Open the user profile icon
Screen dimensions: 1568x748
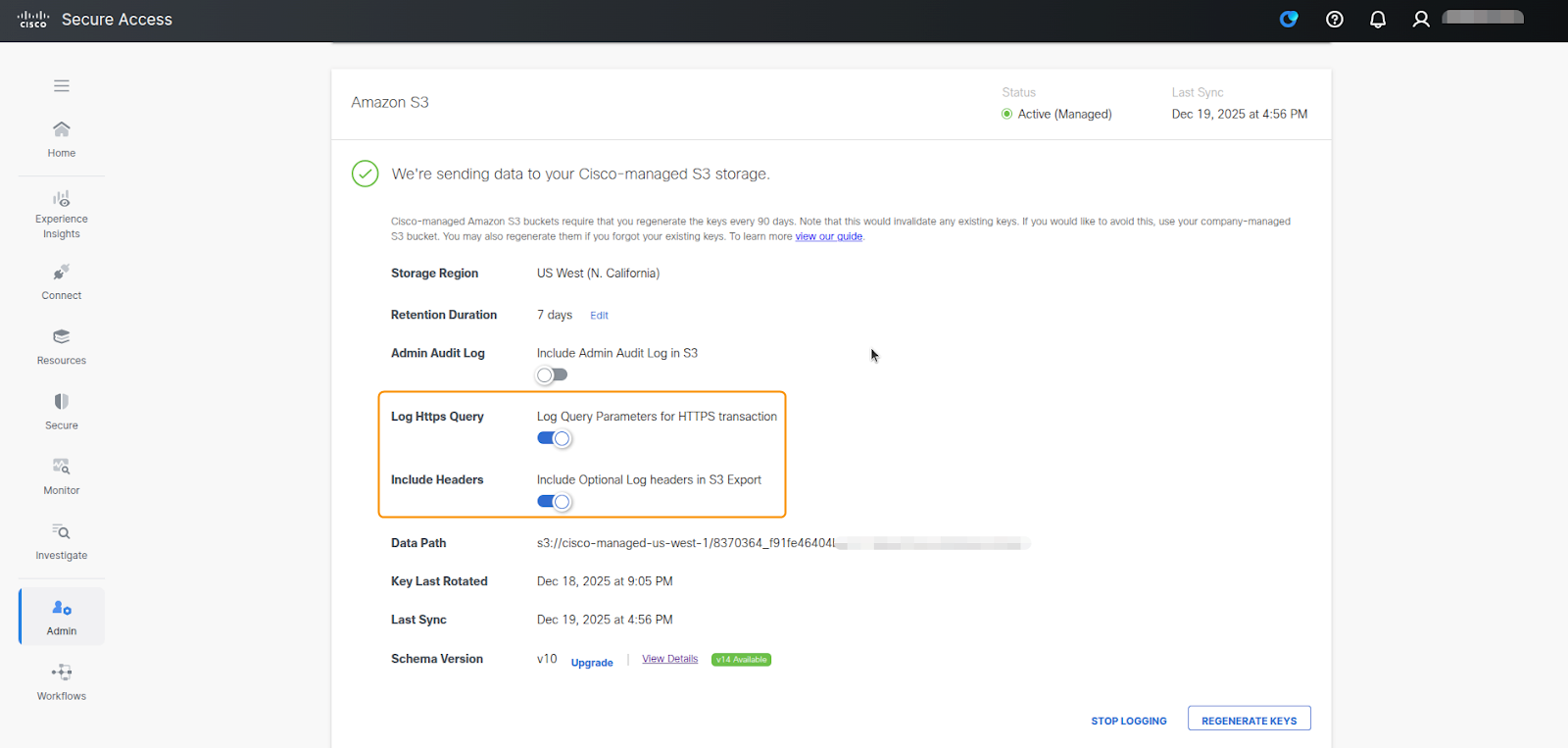1420,20
